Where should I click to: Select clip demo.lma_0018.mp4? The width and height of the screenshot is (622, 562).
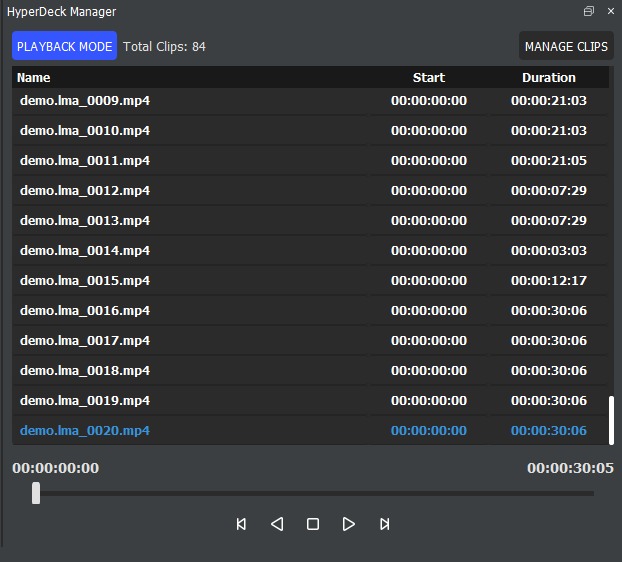point(310,370)
